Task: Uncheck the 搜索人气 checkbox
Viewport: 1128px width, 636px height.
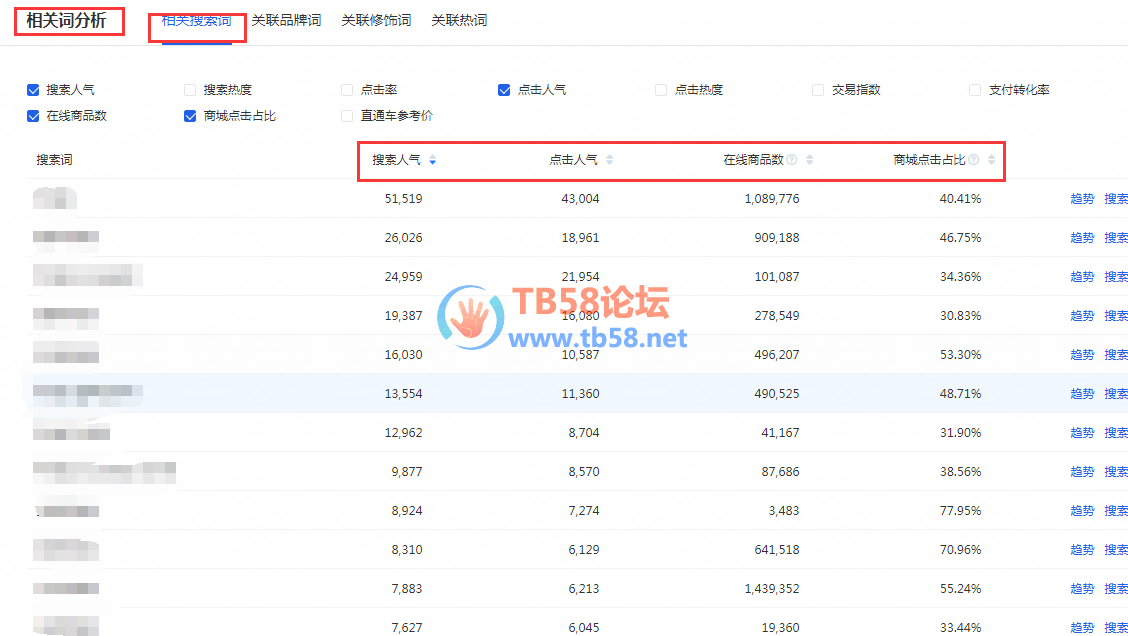Action: [34, 90]
